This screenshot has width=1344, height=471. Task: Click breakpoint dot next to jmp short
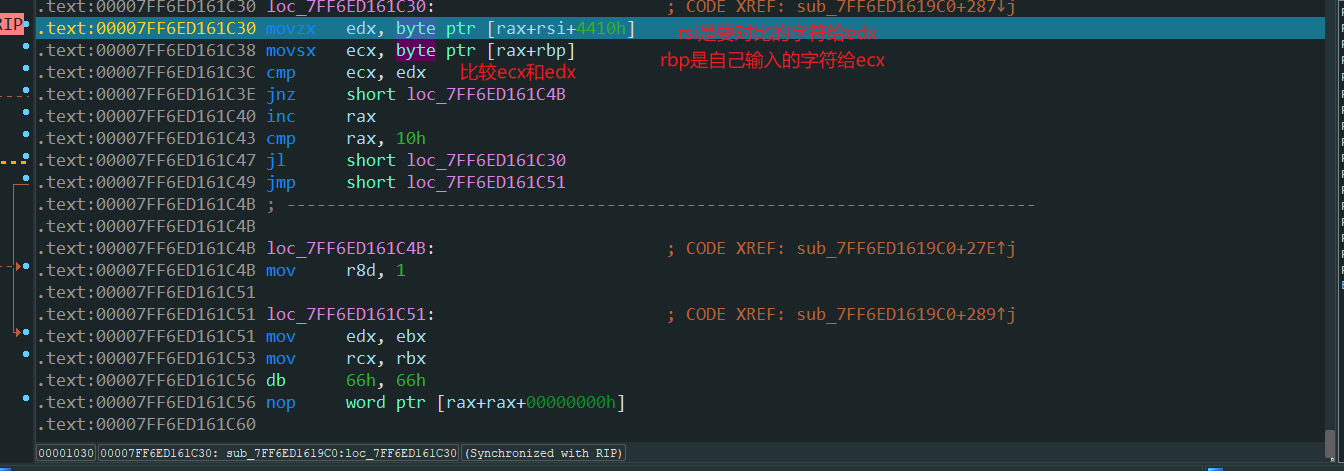(x=25, y=177)
